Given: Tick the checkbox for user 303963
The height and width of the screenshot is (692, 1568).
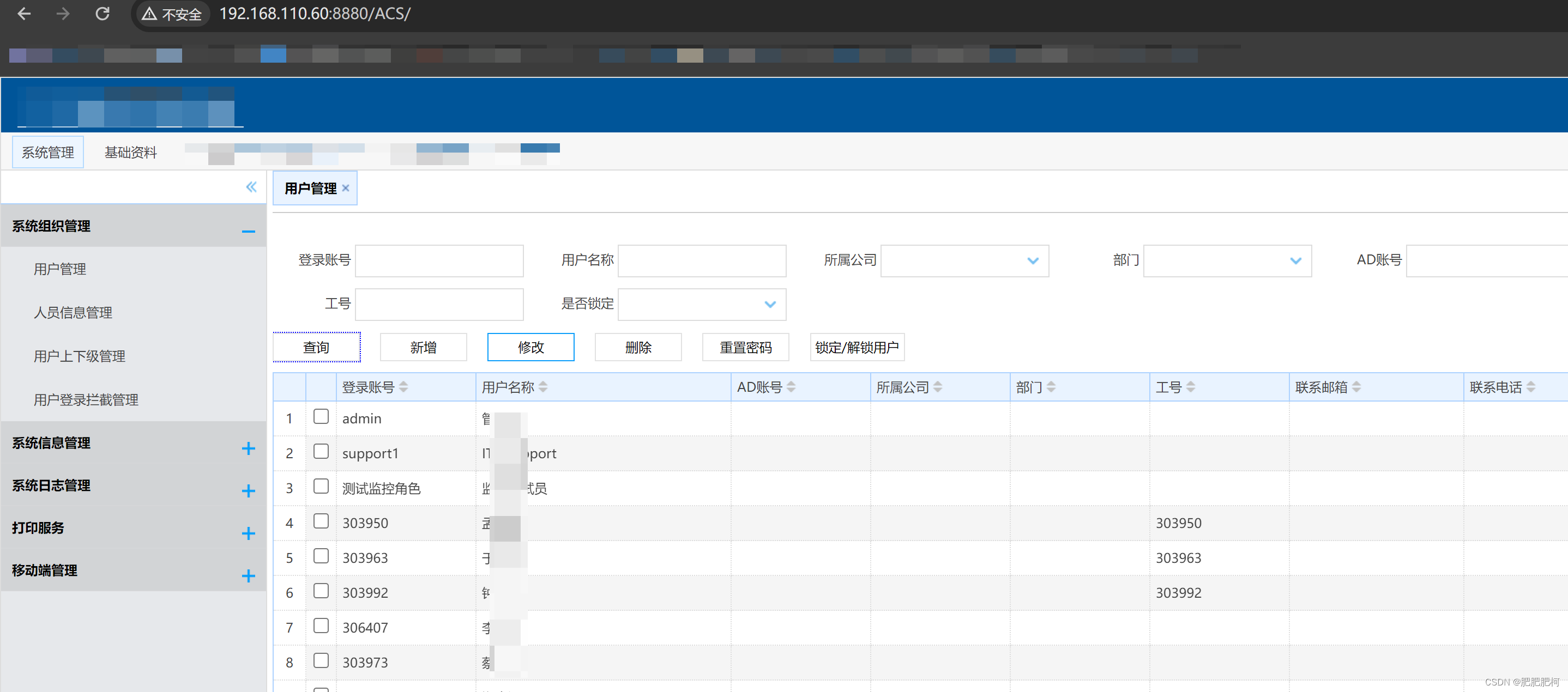Looking at the screenshot, I should 321,556.
